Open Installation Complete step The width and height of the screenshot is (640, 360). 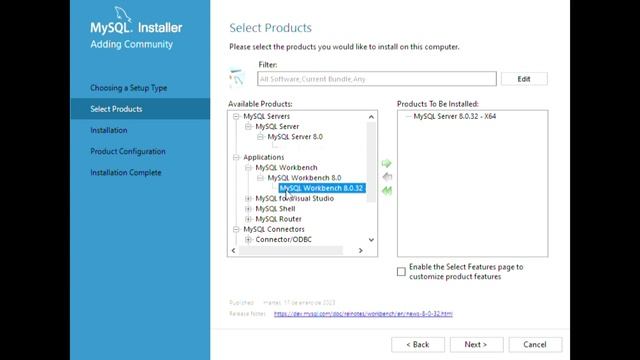click(x=126, y=173)
